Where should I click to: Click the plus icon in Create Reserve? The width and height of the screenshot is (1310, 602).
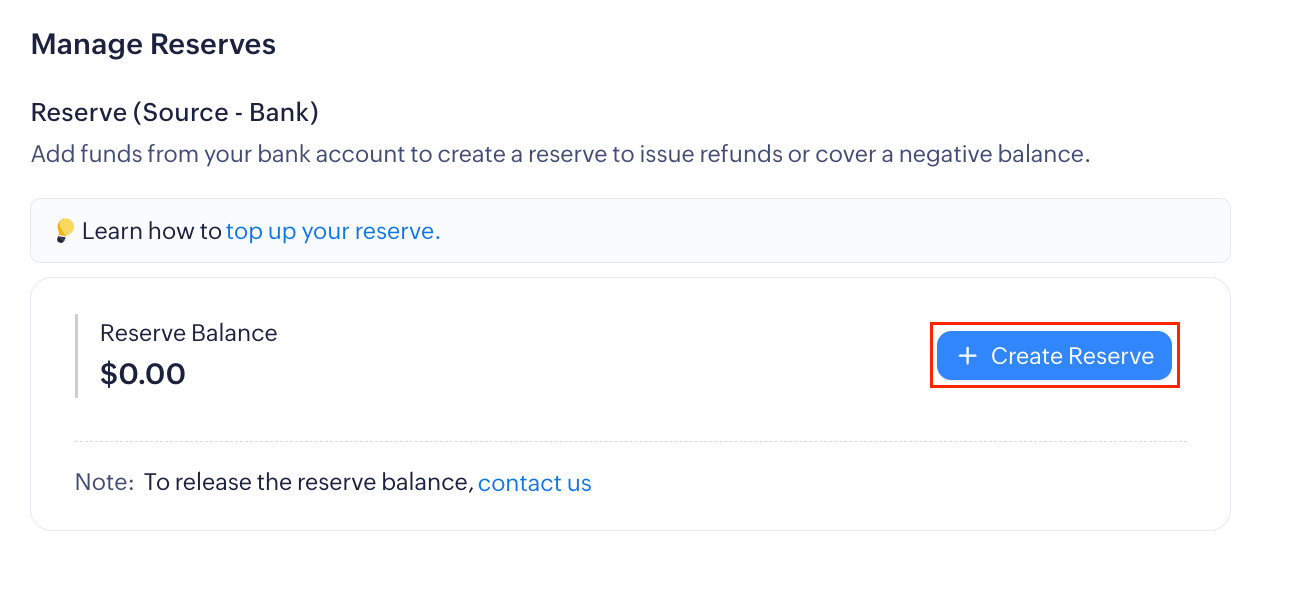point(966,356)
